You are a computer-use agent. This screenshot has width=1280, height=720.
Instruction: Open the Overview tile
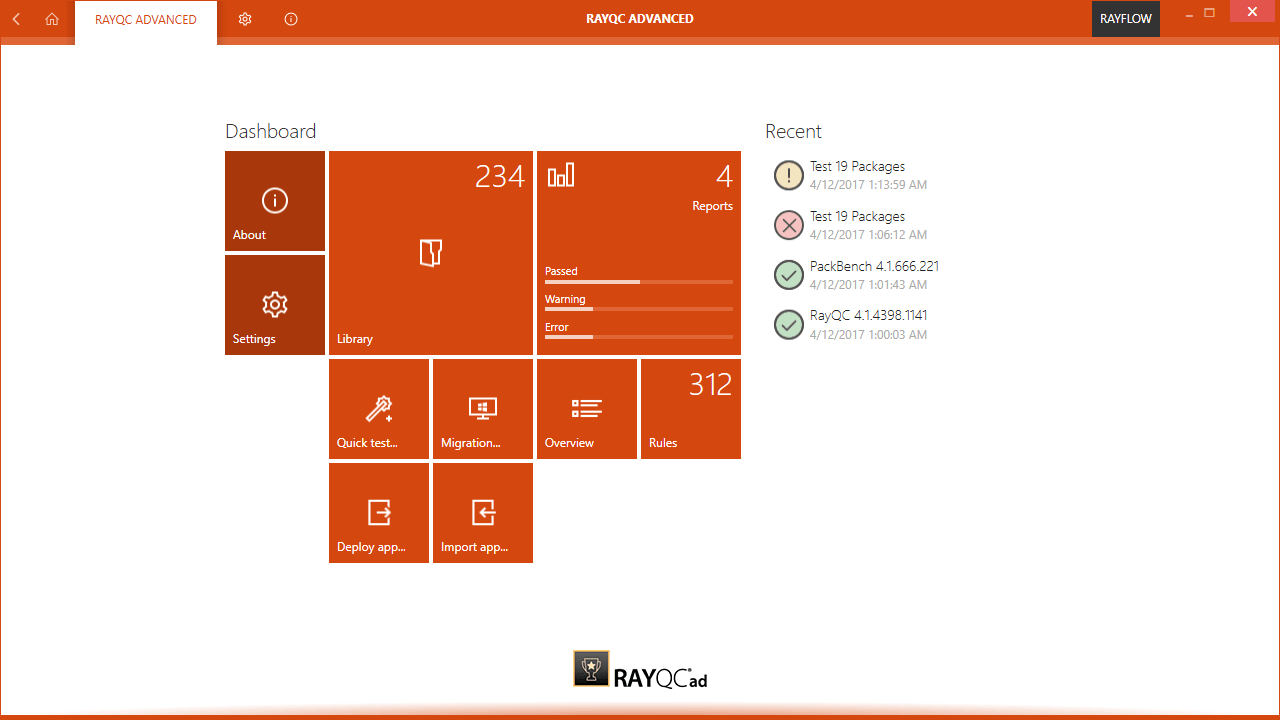coord(587,409)
